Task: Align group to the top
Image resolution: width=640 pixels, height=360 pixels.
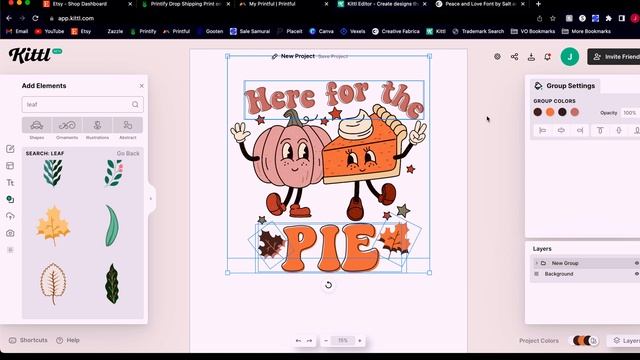Action: (x=600, y=131)
